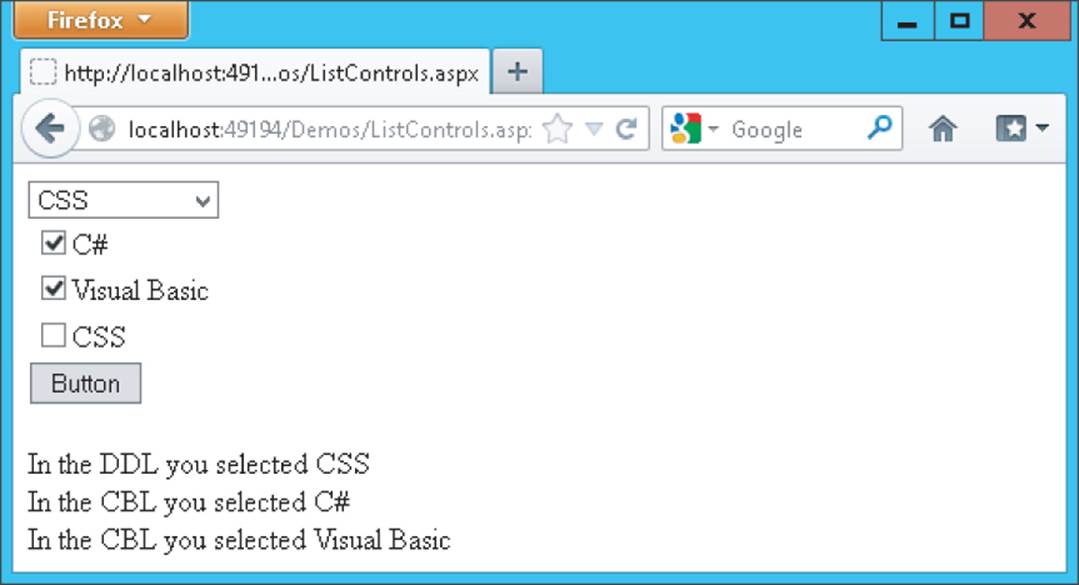The height and width of the screenshot is (585, 1079).
Task: Expand the CSS drop-down list
Action: 123,200
